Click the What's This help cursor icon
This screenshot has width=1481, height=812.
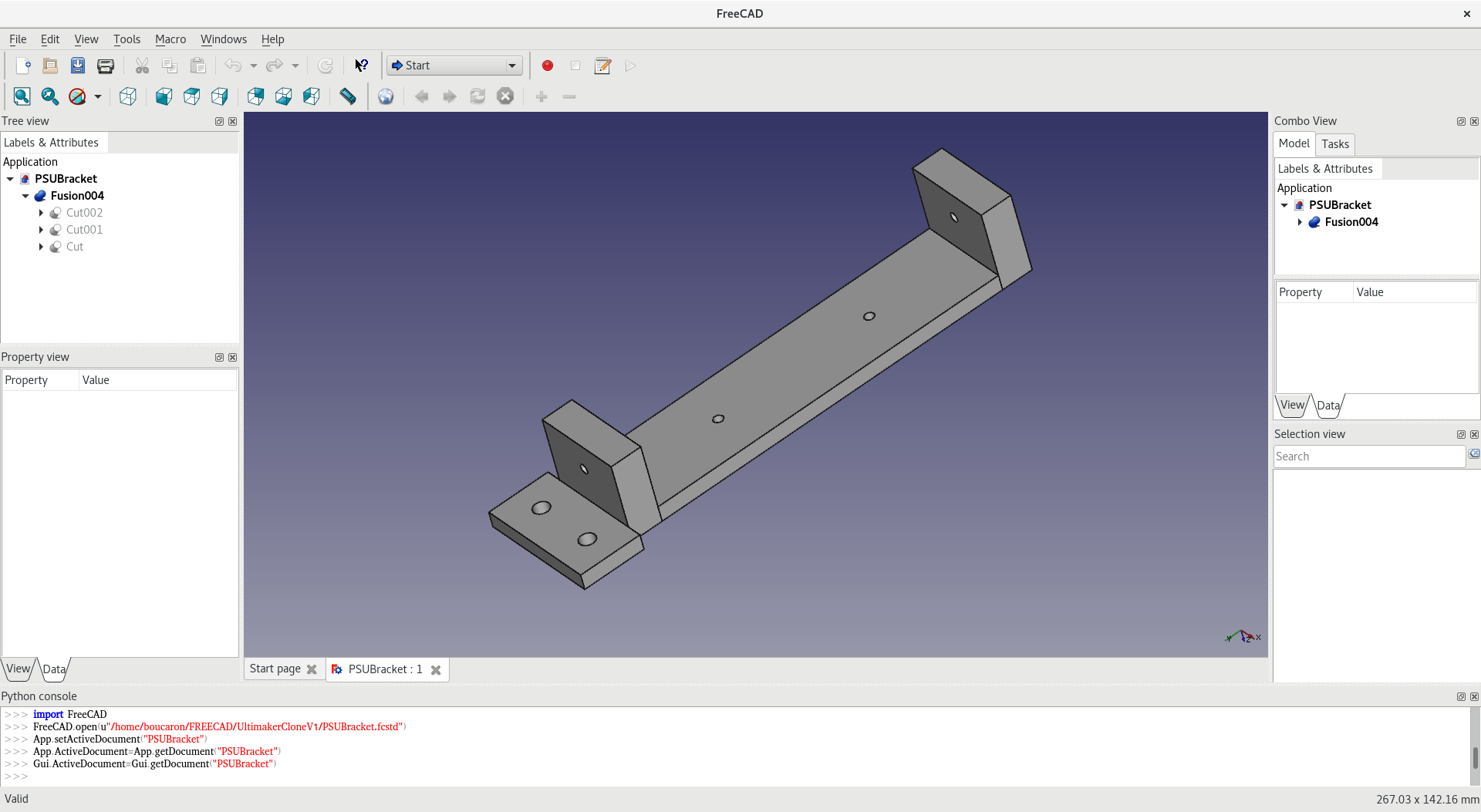(361, 66)
